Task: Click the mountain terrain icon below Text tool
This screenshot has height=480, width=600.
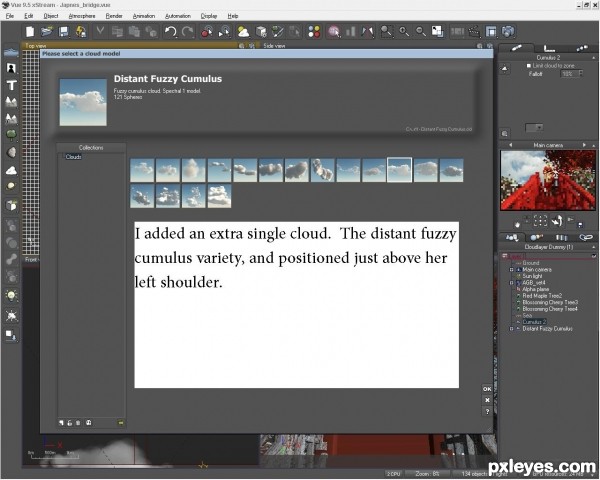Action: click(x=11, y=102)
